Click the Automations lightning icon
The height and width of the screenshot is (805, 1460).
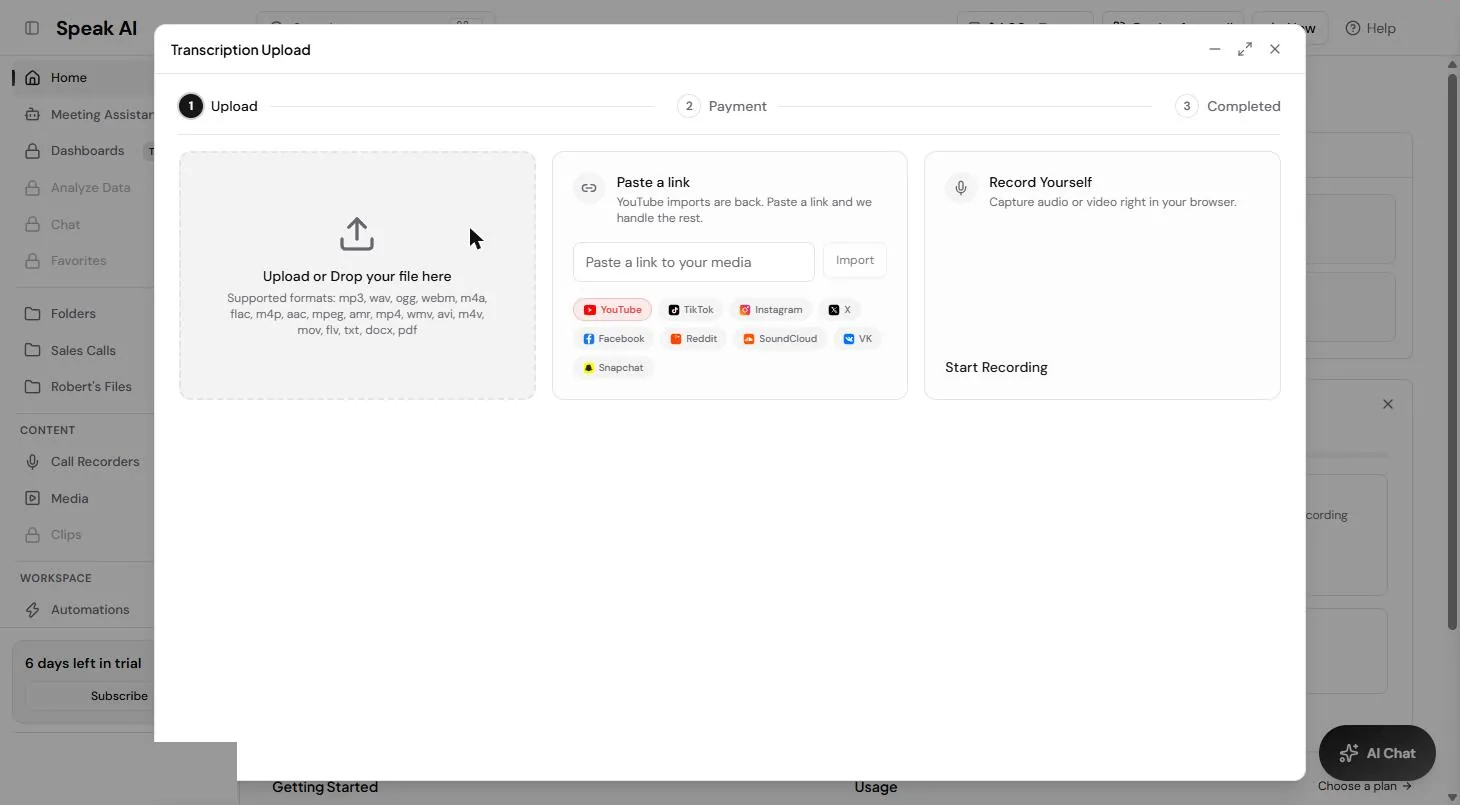(x=33, y=609)
